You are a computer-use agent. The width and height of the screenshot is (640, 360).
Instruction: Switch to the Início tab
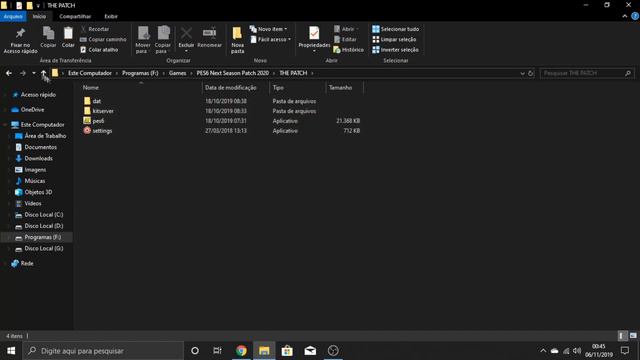pyautogui.click(x=39, y=16)
